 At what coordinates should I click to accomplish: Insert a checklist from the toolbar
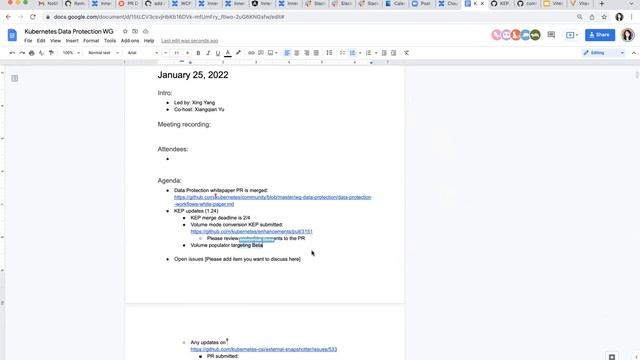342,53
